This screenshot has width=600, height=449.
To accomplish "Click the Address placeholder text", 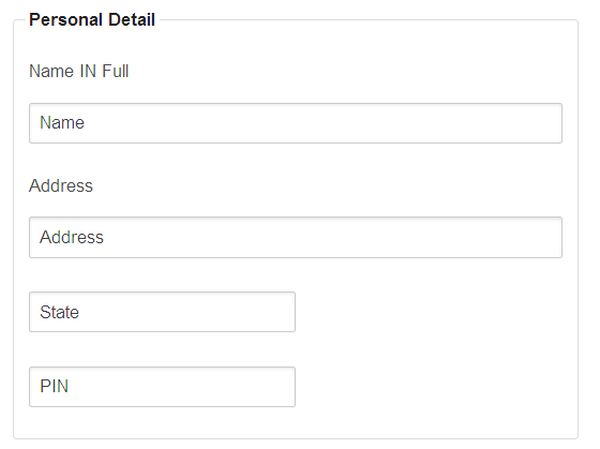I will (x=72, y=237).
